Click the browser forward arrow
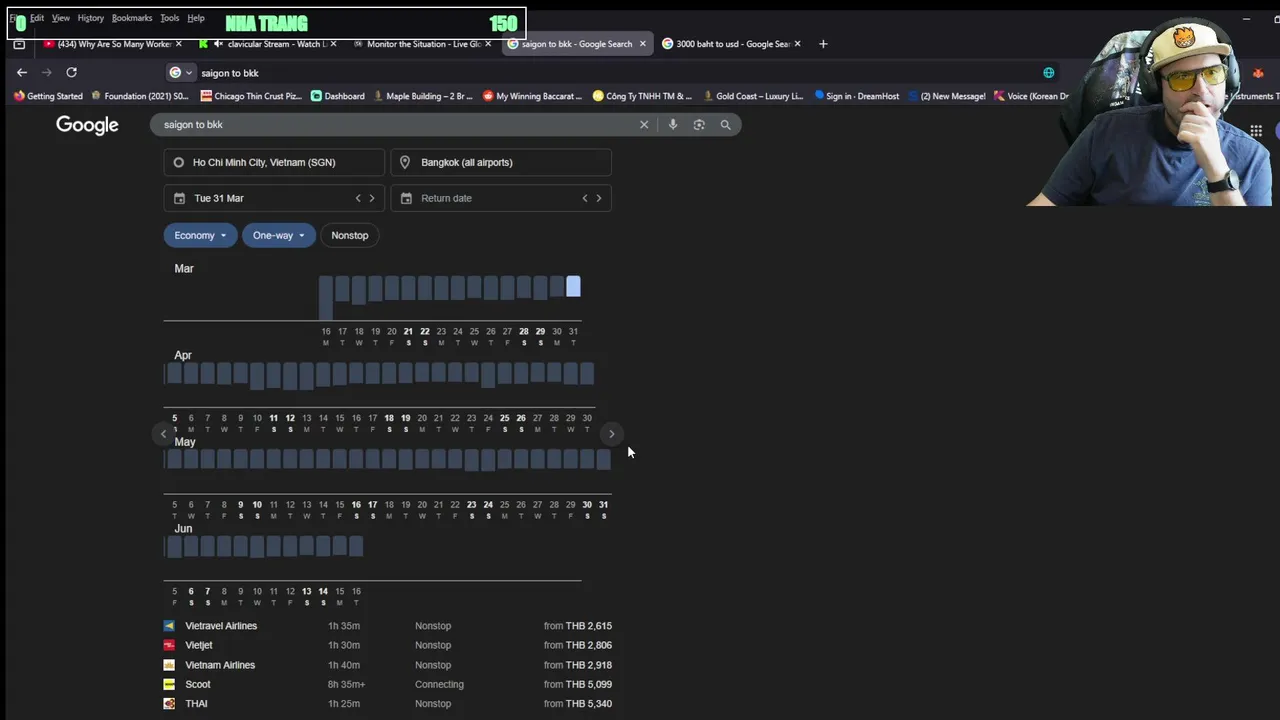 point(46,72)
